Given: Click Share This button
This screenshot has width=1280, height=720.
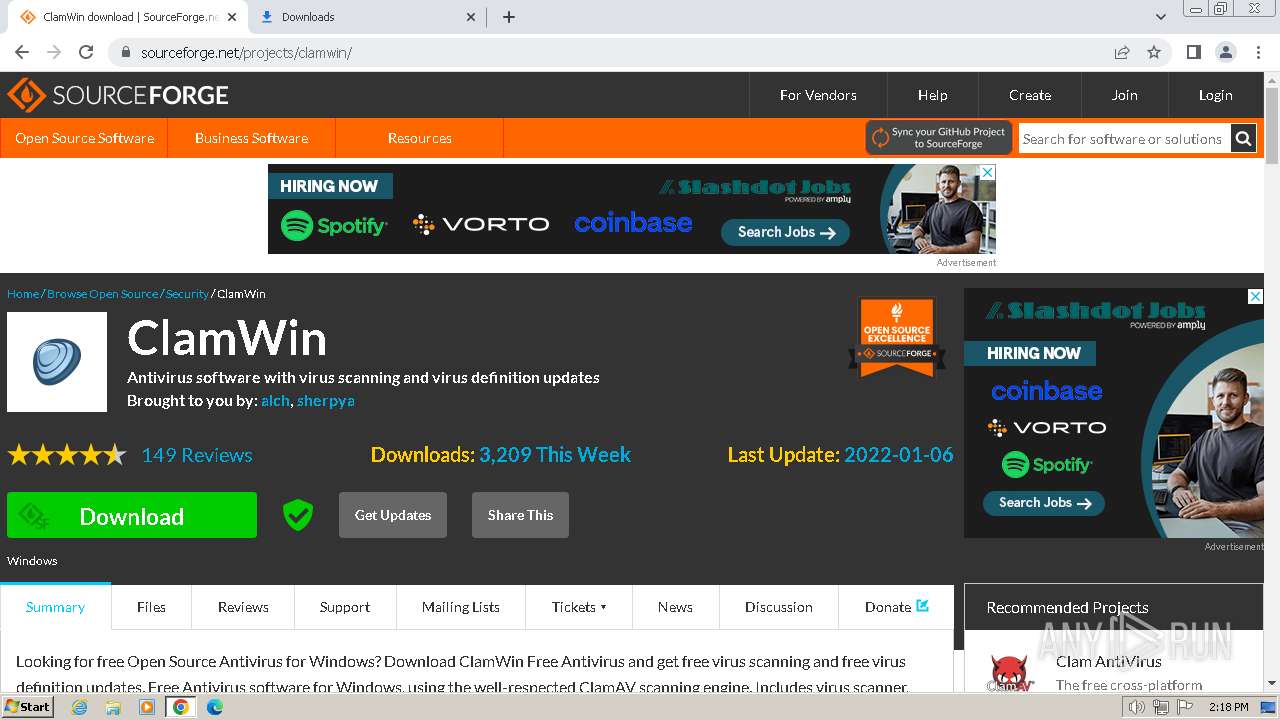Looking at the screenshot, I should click(x=520, y=515).
